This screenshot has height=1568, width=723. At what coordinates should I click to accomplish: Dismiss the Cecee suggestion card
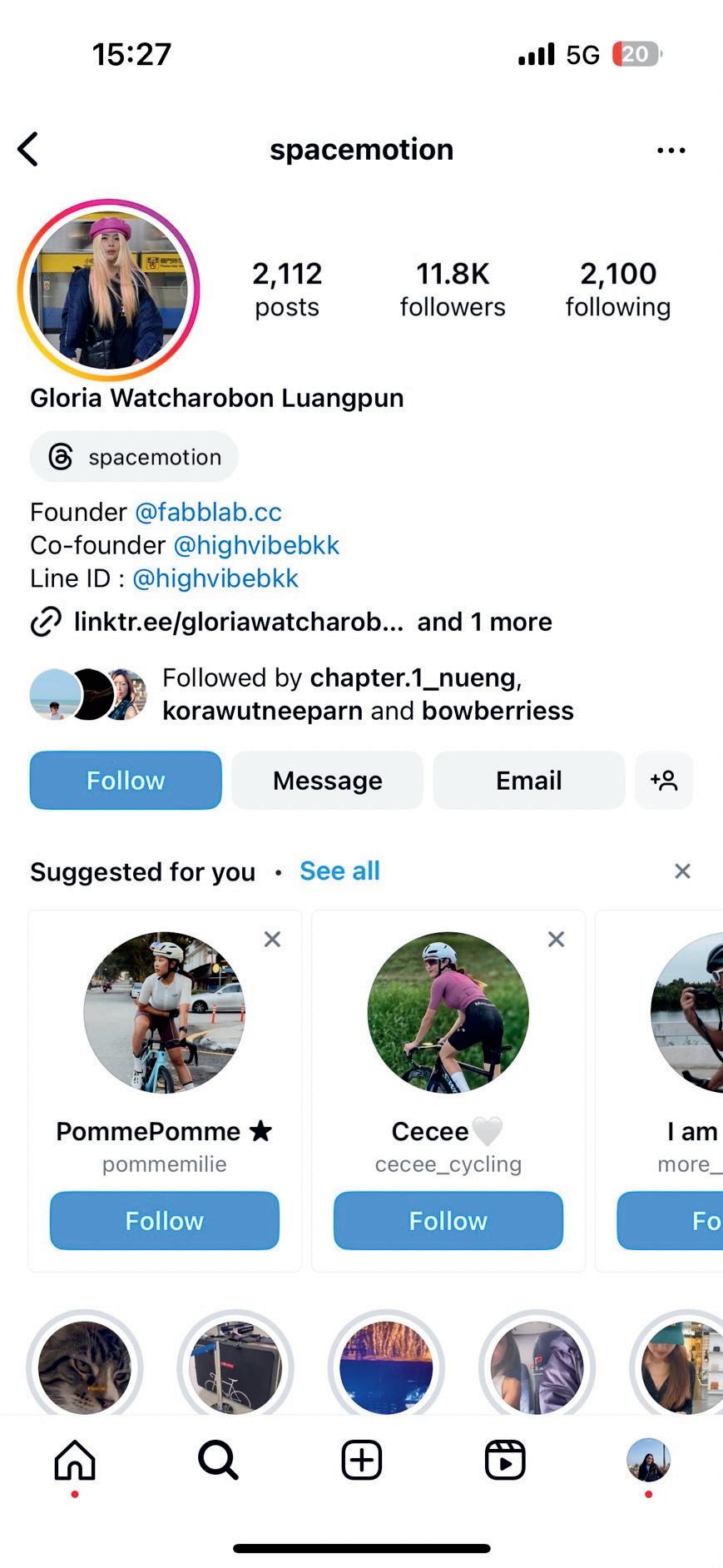[x=556, y=940]
